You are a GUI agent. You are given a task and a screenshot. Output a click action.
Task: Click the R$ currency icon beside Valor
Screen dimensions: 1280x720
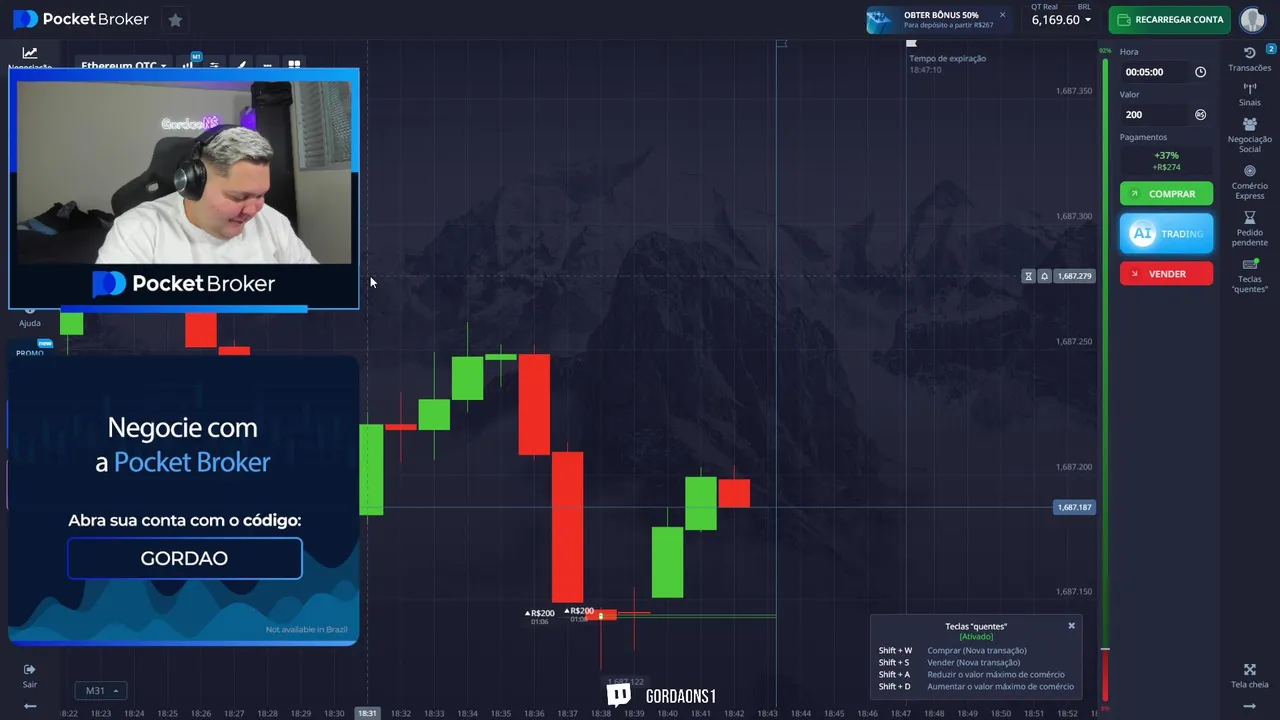pos(1200,114)
